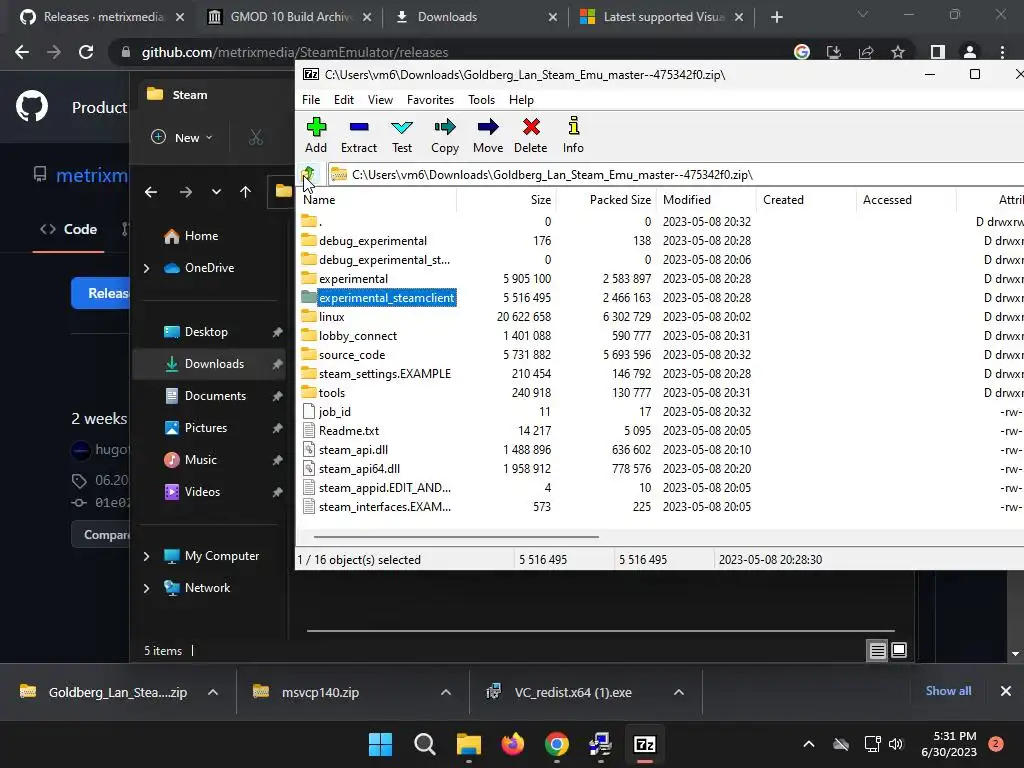Sort by Packed Size column header
Viewport: 1024px width, 768px height.
pyautogui.click(x=606, y=200)
